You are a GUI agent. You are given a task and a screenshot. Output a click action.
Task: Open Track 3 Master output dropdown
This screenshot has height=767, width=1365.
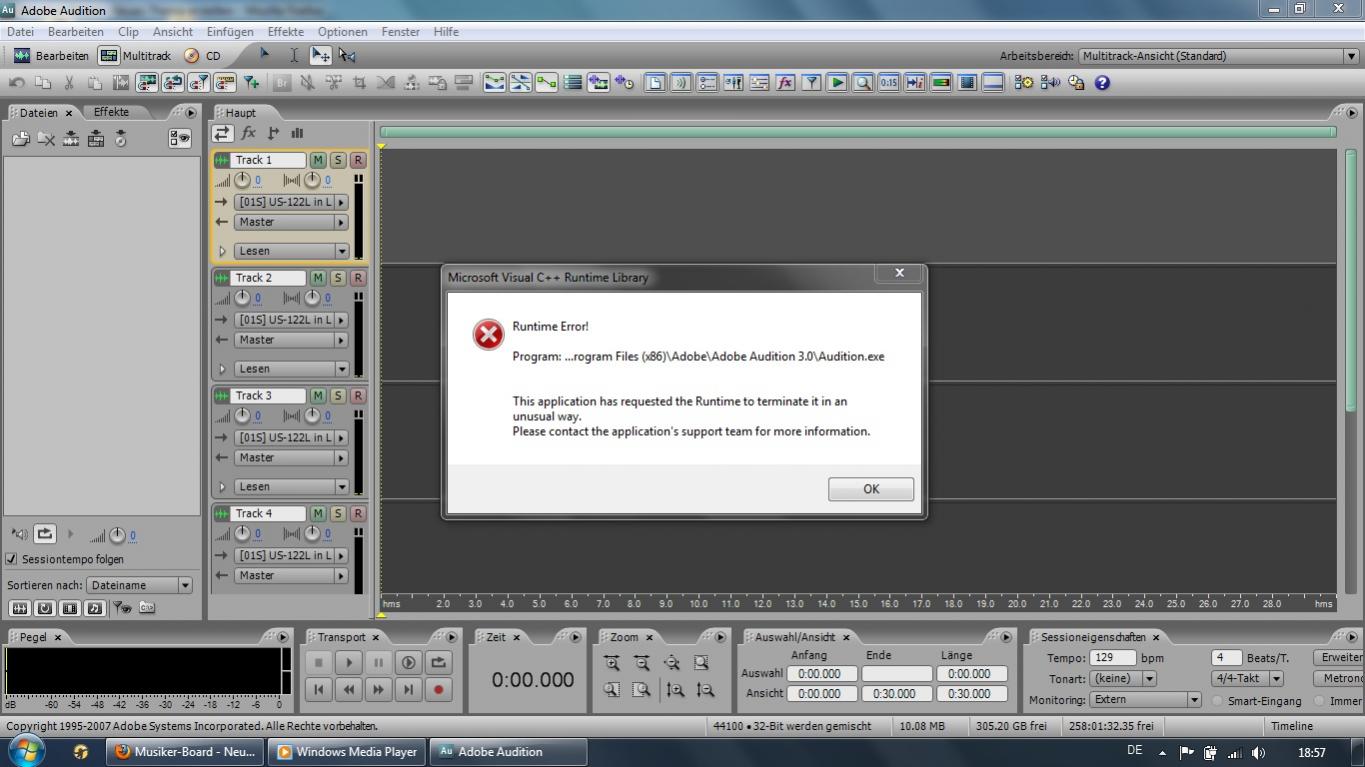coord(291,458)
